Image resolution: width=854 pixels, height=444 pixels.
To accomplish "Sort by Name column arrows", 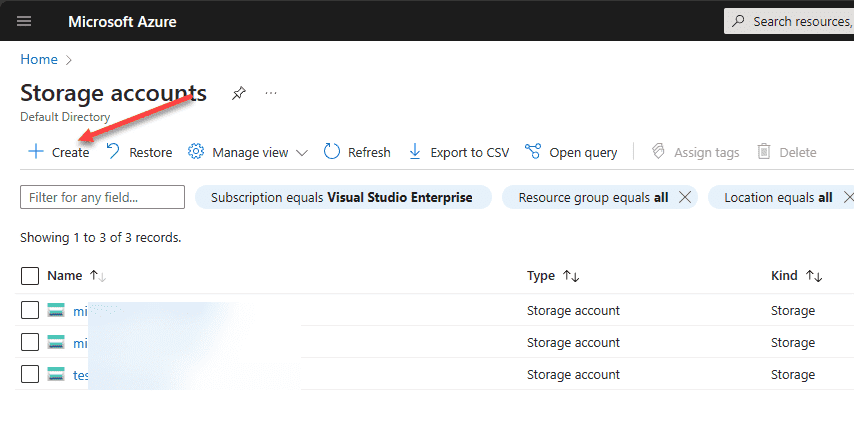I will coord(98,276).
